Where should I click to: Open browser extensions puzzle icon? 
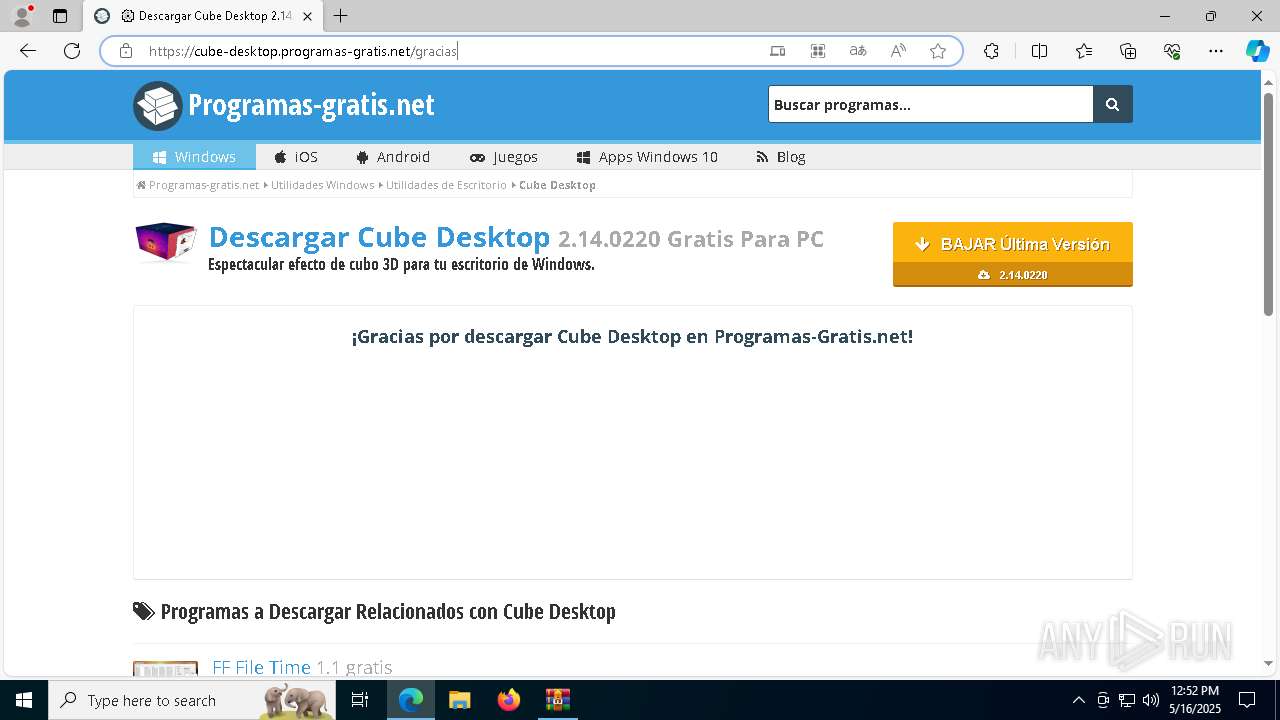point(991,51)
